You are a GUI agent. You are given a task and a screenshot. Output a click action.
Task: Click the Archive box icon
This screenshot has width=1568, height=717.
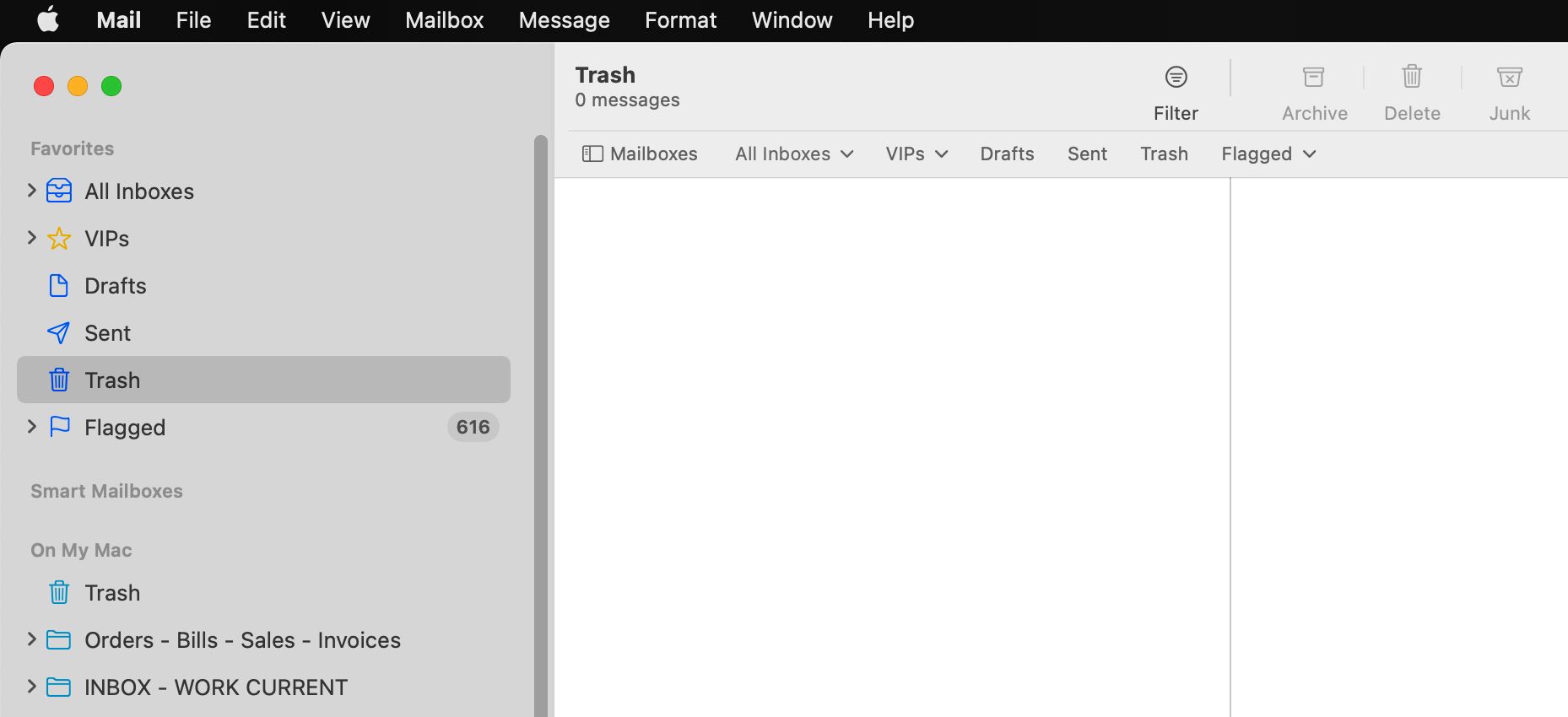click(x=1314, y=77)
